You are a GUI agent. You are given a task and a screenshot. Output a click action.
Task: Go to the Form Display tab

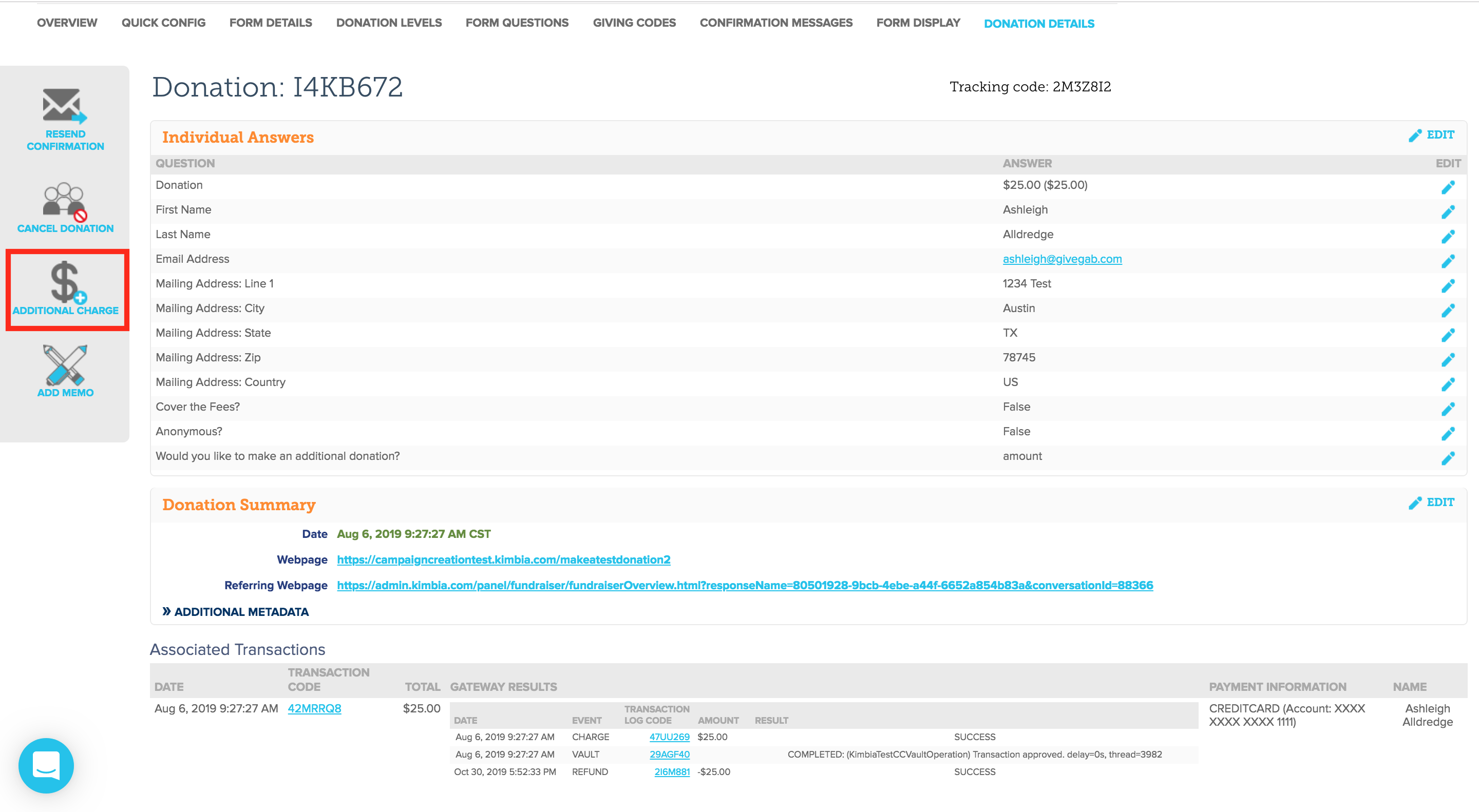click(919, 23)
